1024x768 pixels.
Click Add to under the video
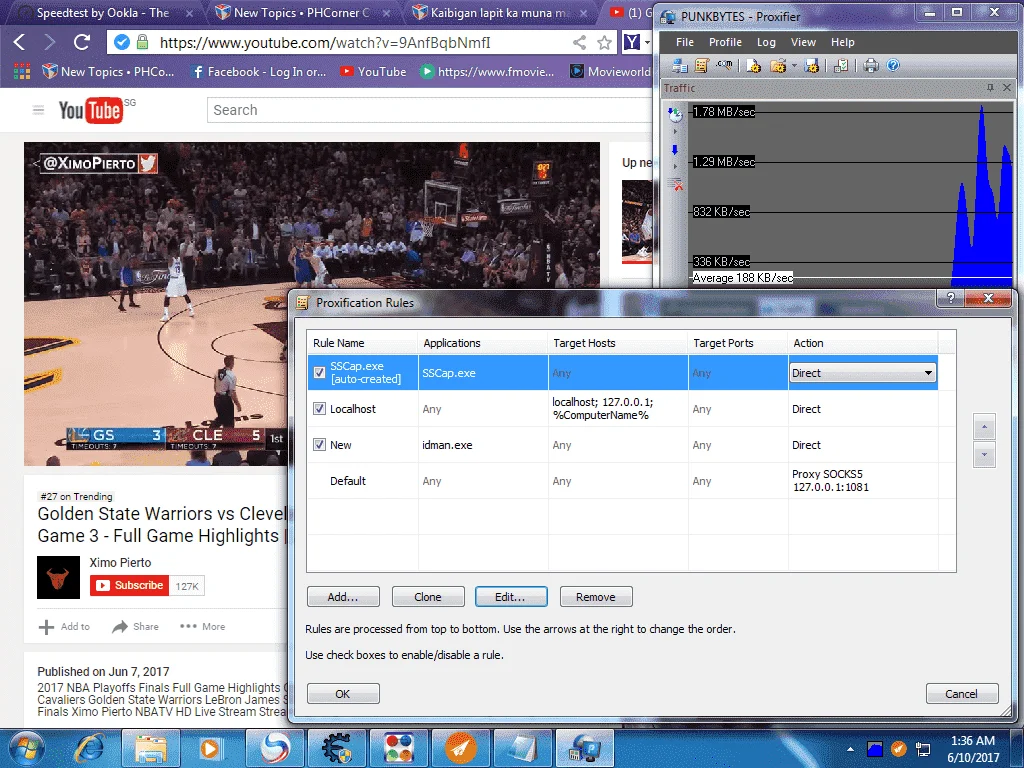pyautogui.click(x=65, y=626)
